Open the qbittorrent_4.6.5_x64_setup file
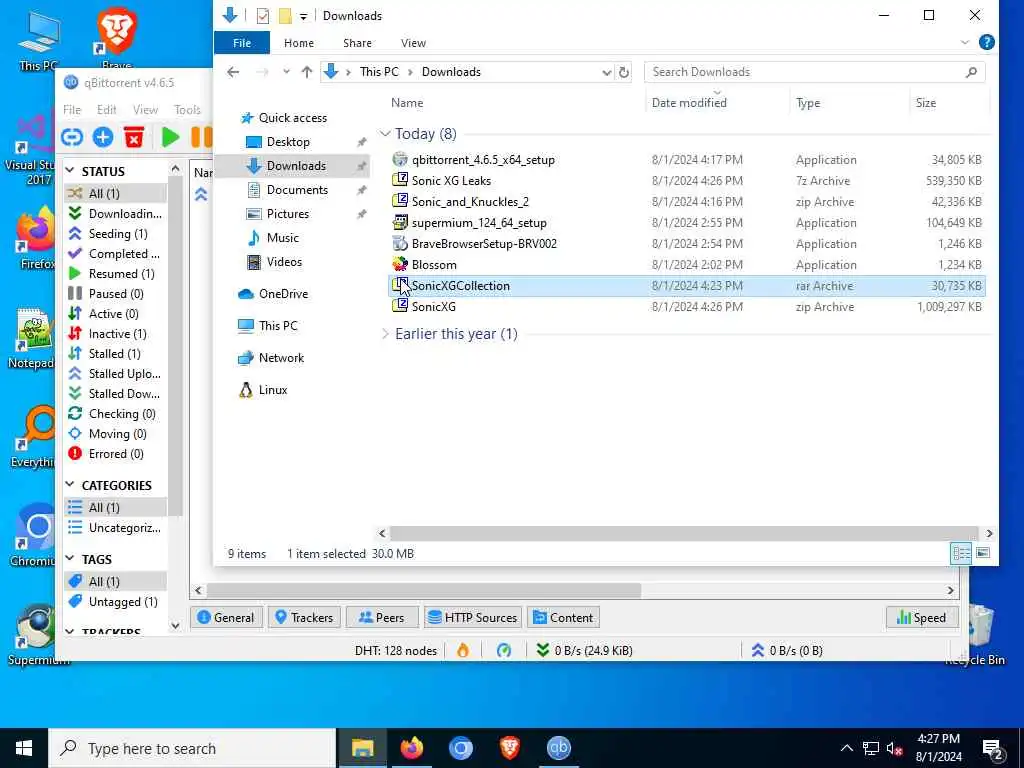The image size is (1024, 768). (483, 160)
